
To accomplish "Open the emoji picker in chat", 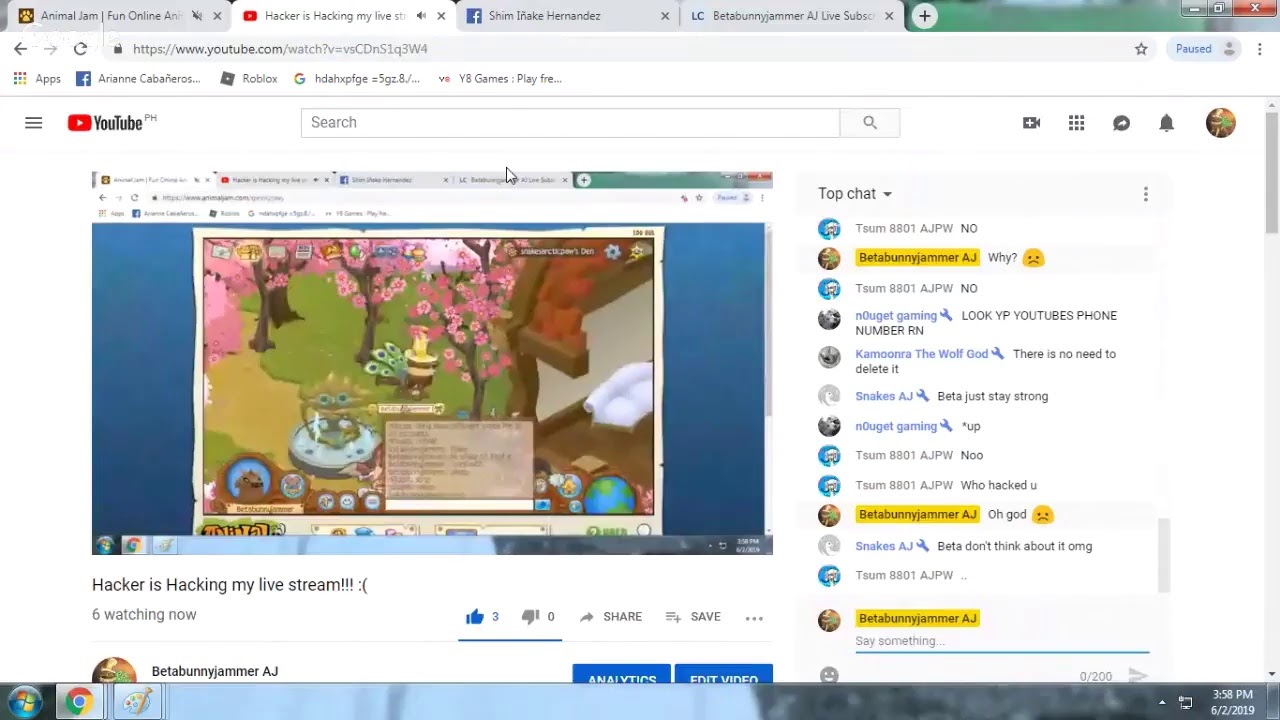I will pyautogui.click(x=829, y=676).
